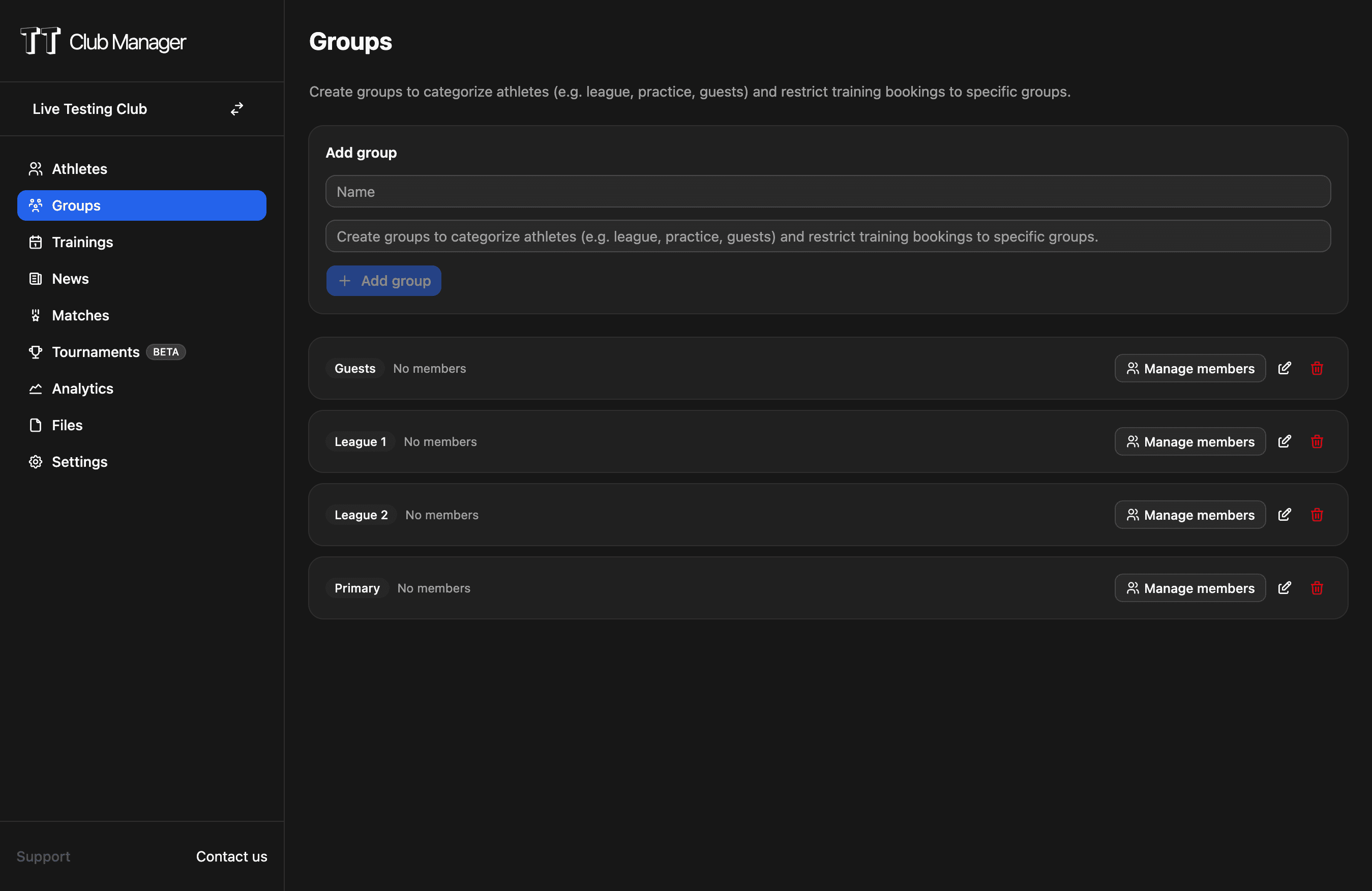Delete the League 2 group
1372x891 pixels.
(x=1317, y=515)
